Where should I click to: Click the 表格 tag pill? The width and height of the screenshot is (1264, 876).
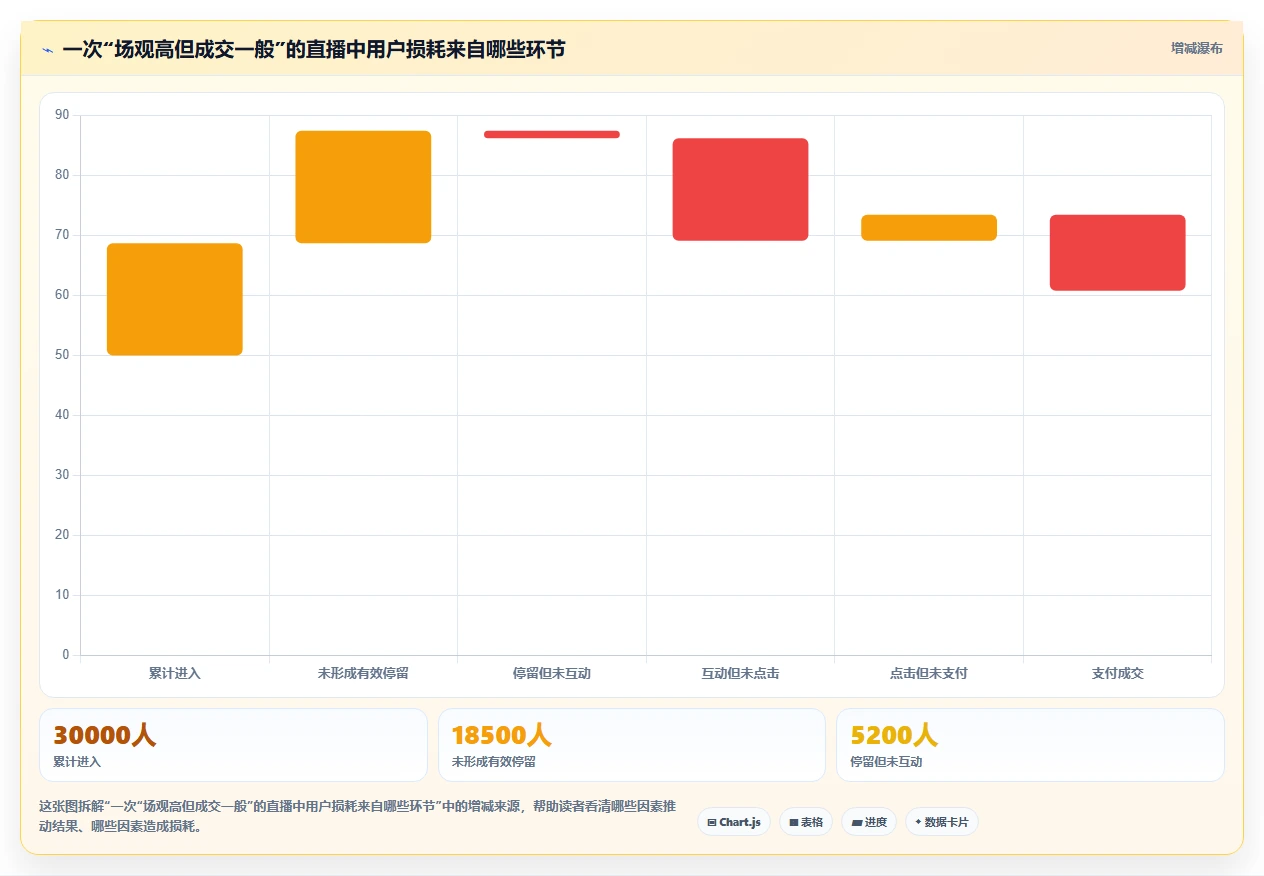click(806, 822)
